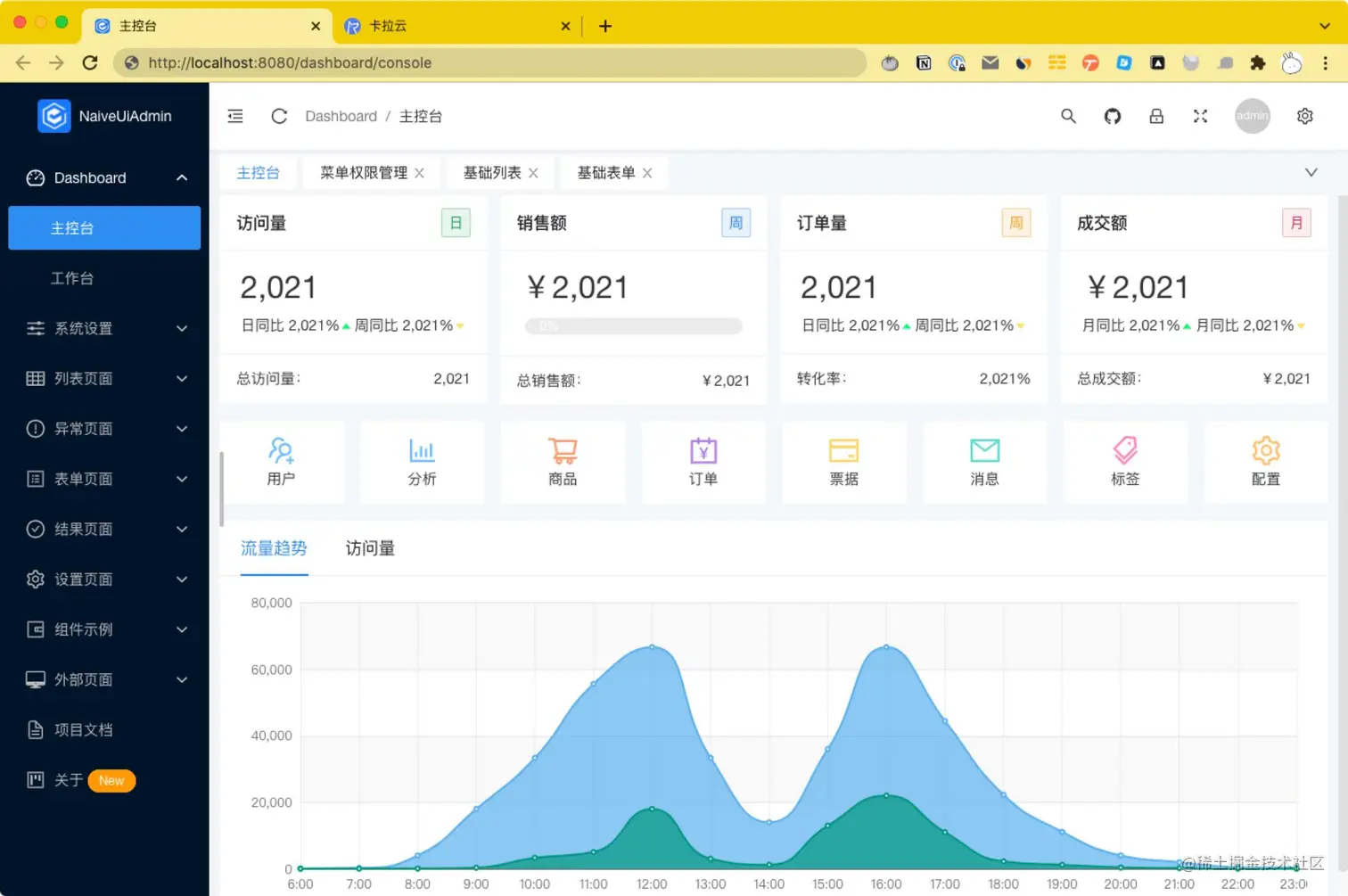Click the mail extension icon in browser toolbar

(990, 62)
